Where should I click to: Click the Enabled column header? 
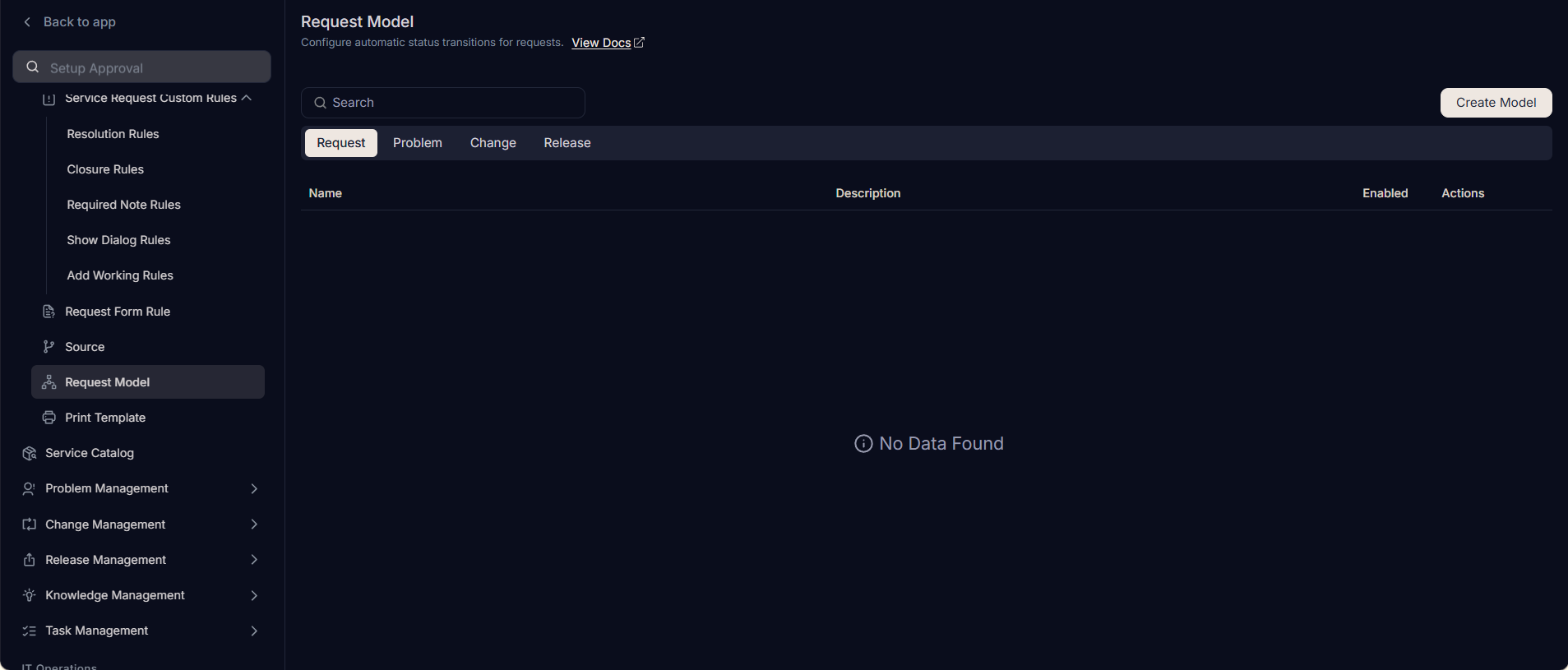click(x=1385, y=193)
